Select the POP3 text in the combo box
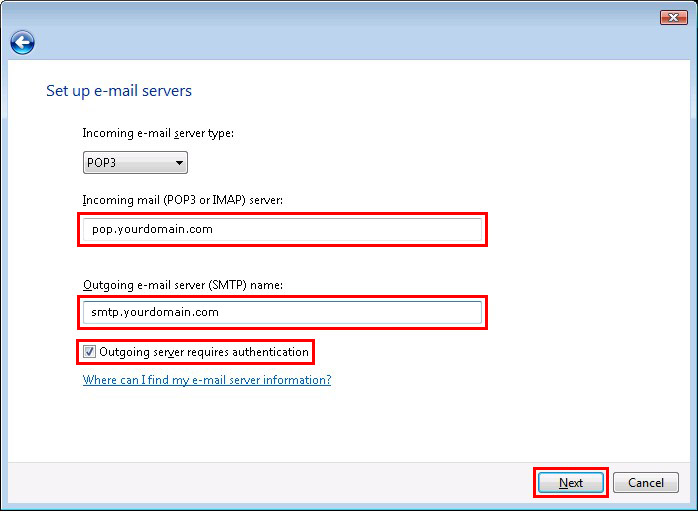This screenshot has height=512, width=698. click(102, 163)
